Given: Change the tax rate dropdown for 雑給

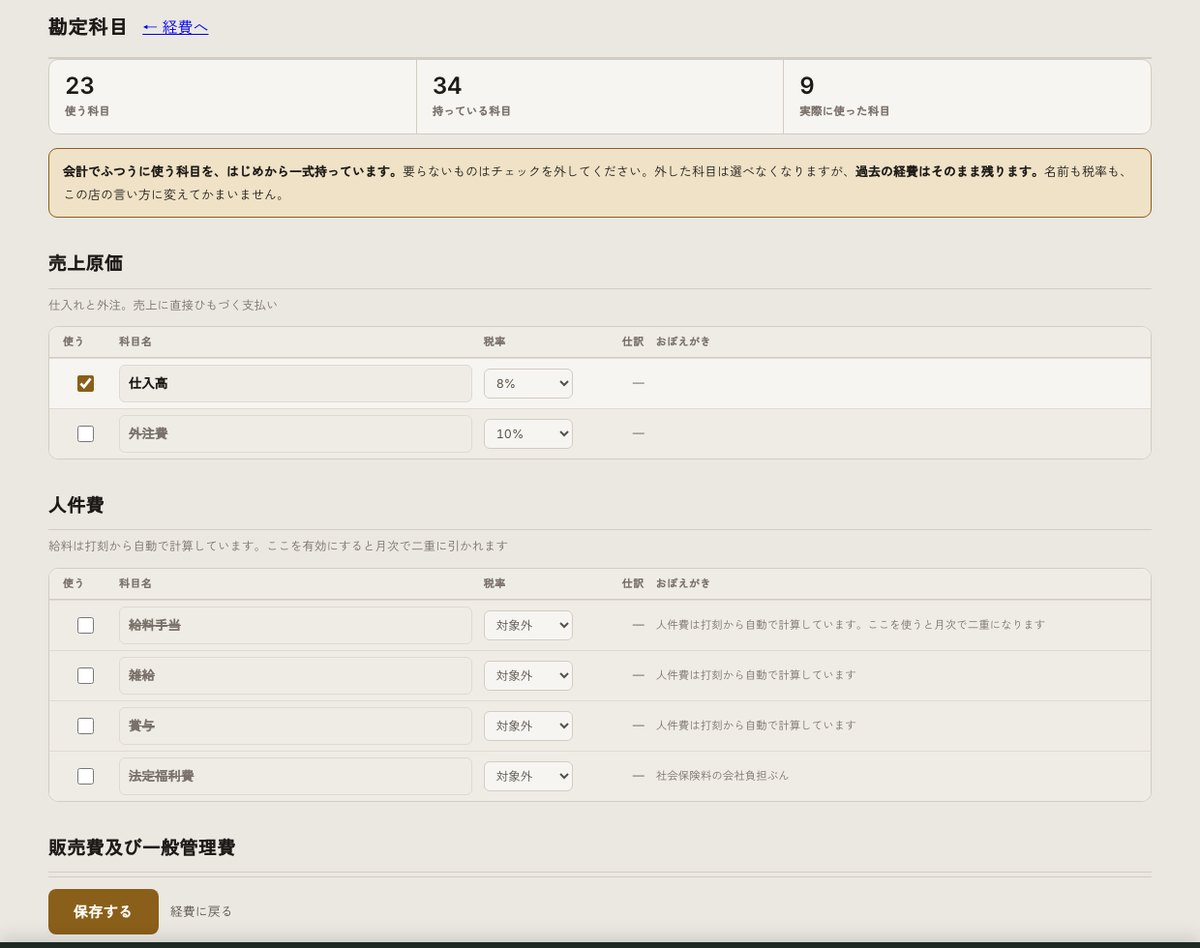Looking at the screenshot, I should (x=528, y=675).
